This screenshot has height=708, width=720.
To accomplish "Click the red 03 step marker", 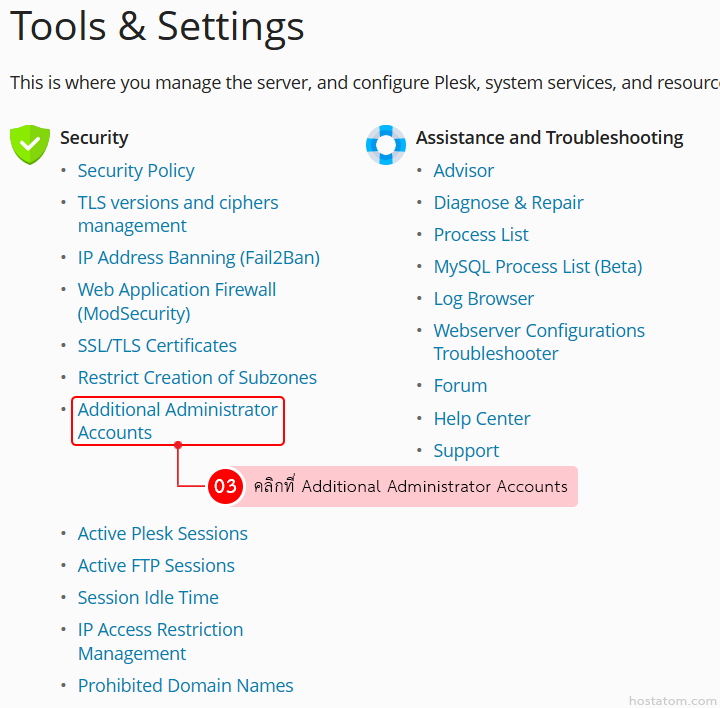I will [225, 487].
